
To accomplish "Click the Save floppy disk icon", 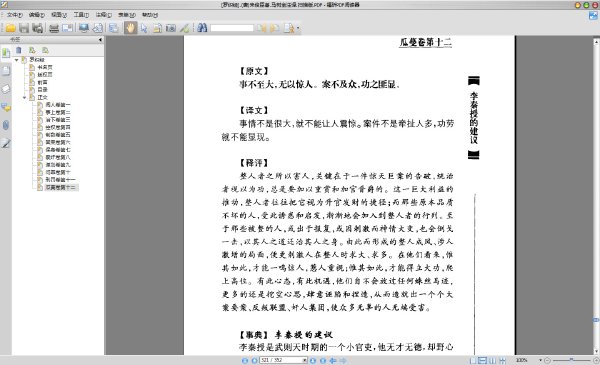I will [24, 28].
